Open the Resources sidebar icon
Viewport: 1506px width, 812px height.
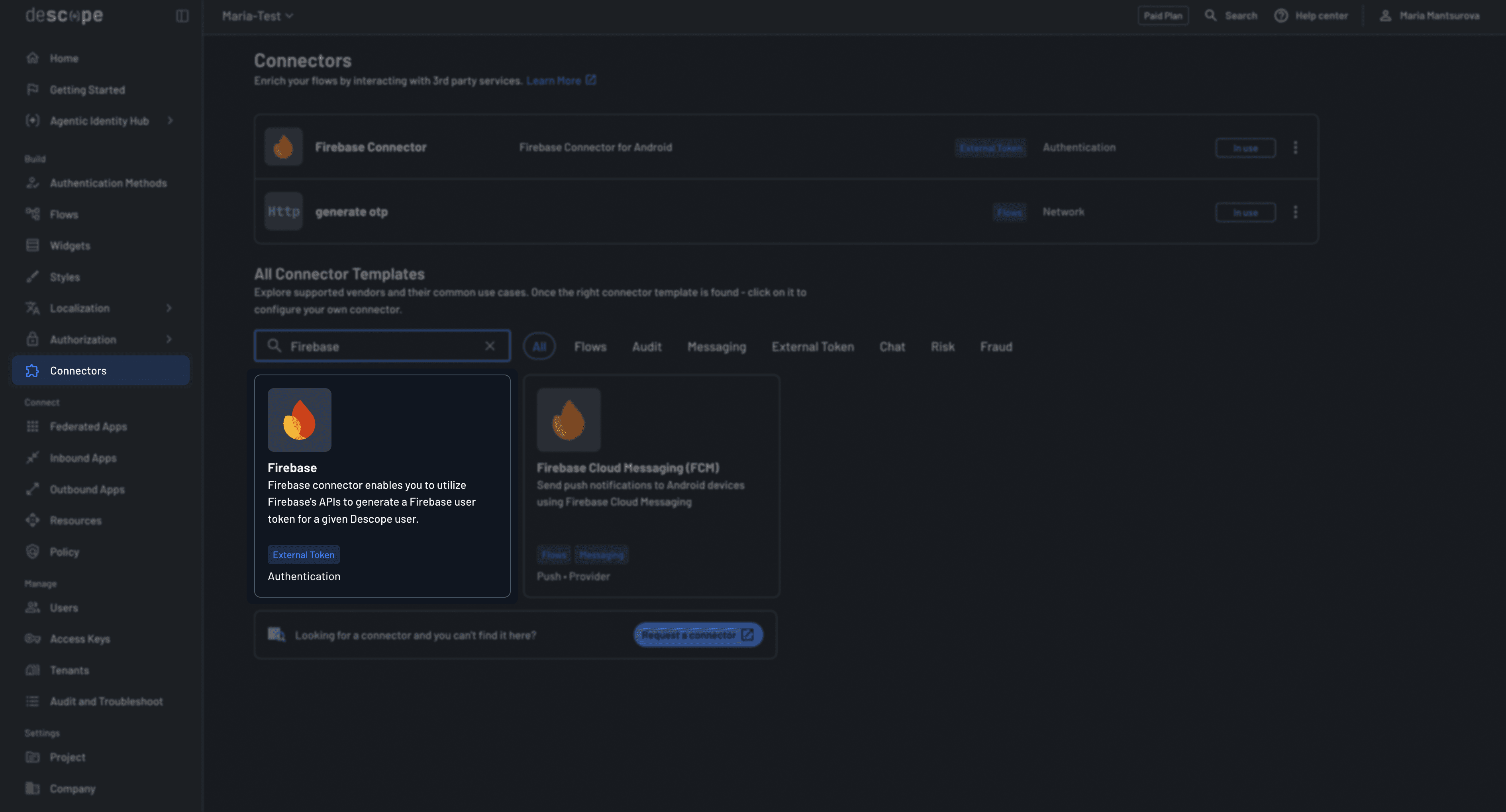coord(33,520)
